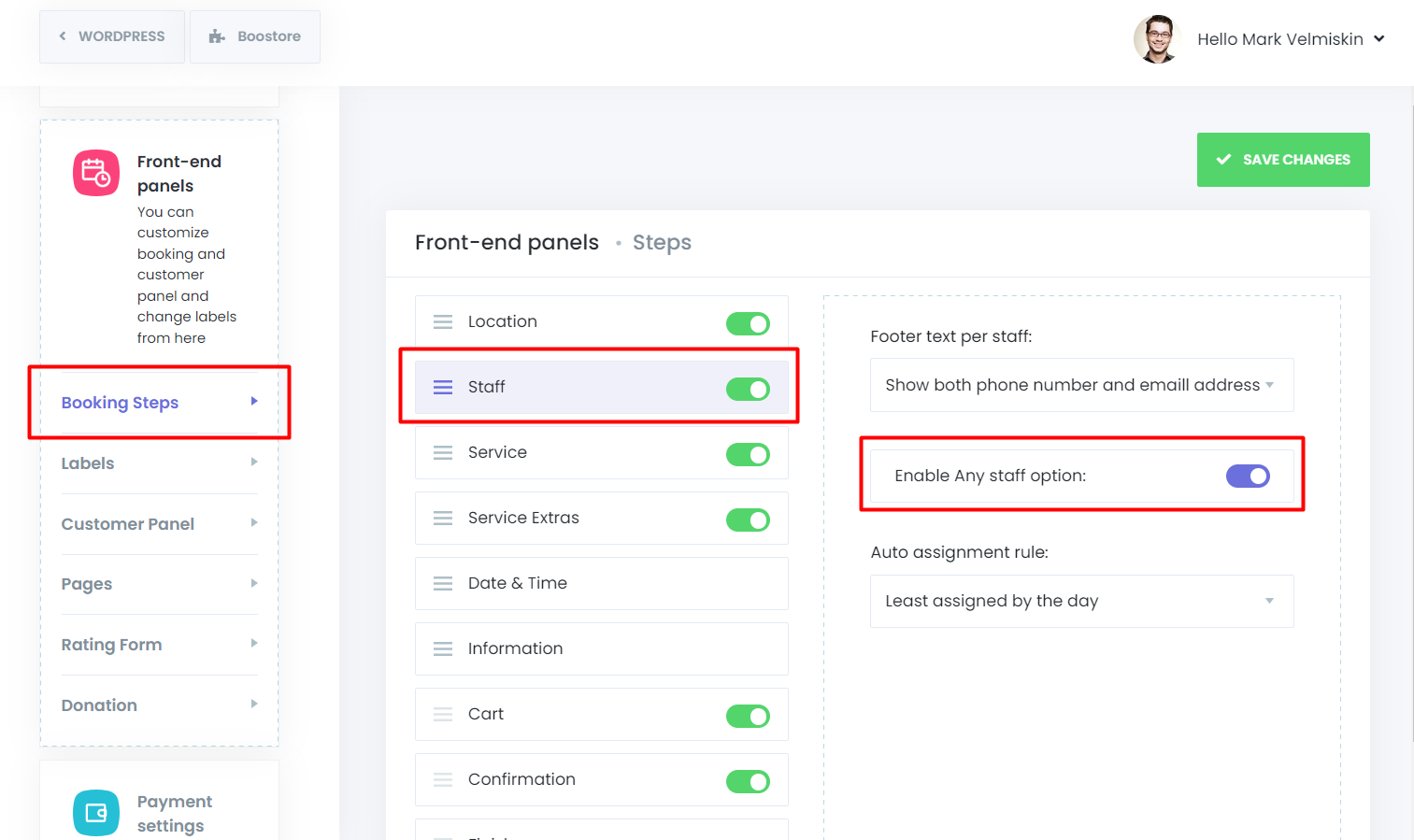The height and width of the screenshot is (840, 1414).
Task: Expand the Customer Panel arrow
Action: point(254,522)
